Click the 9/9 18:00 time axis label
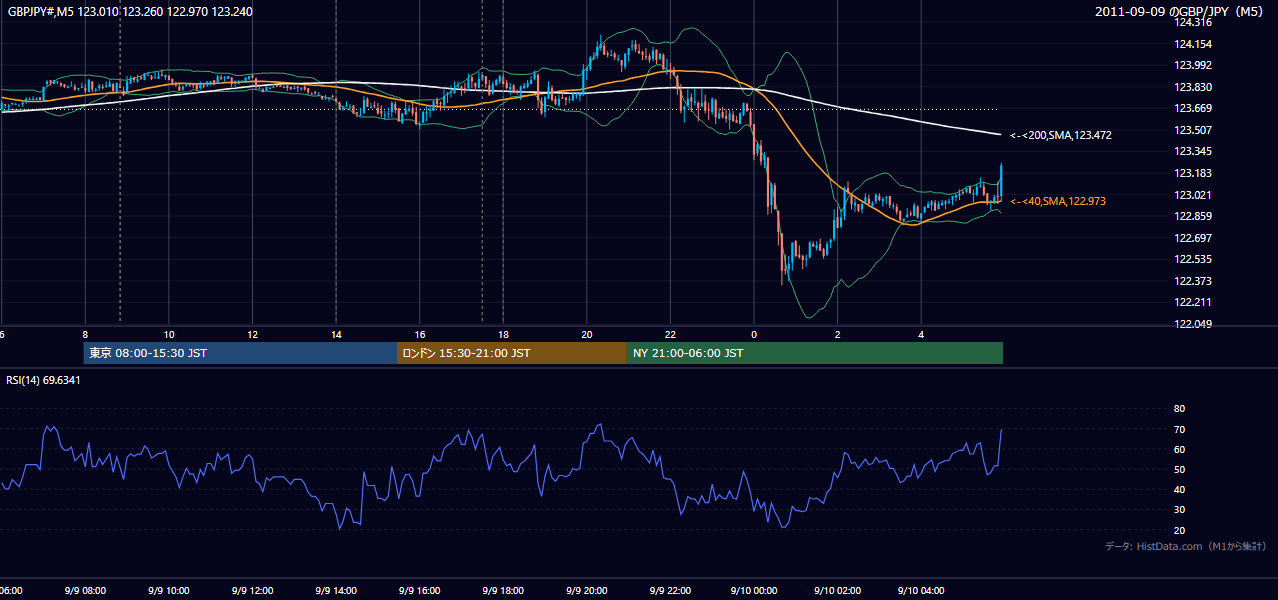The width and height of the screenshot is (1278, 600). point(503,591)
